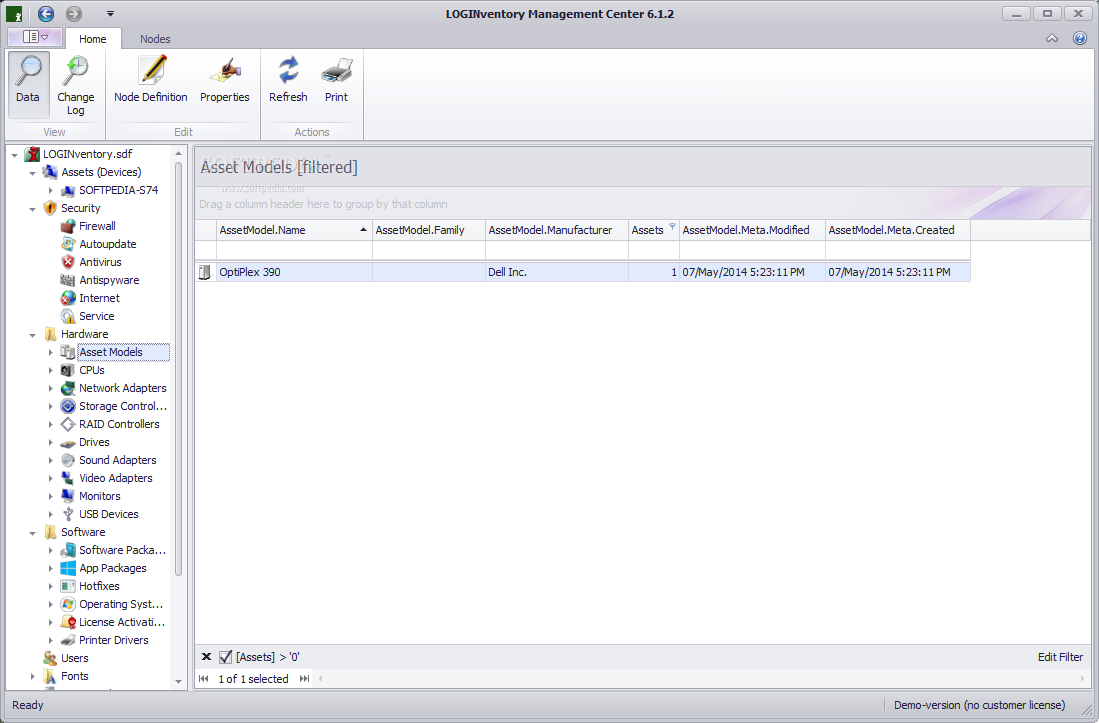This screenshot has width=1099, height=723.
Task: Switch to the Home ribbon tab
Action: [x=93, y=39]
